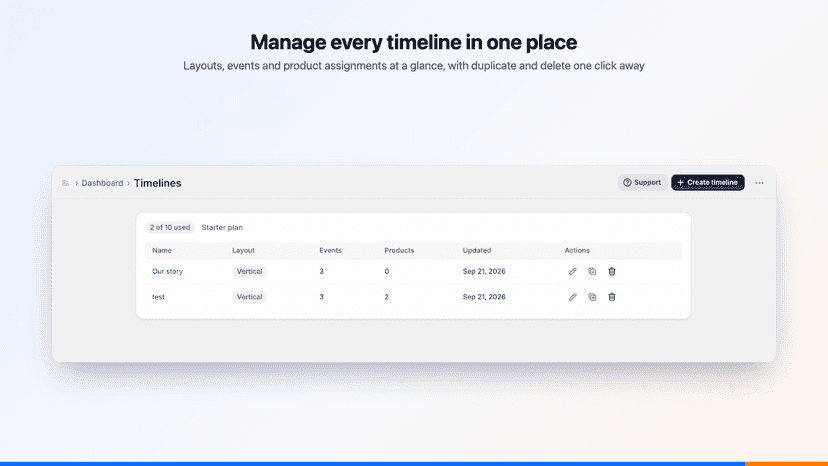Click the Name column header
The image size is (828, 466).
coord(162,250)
